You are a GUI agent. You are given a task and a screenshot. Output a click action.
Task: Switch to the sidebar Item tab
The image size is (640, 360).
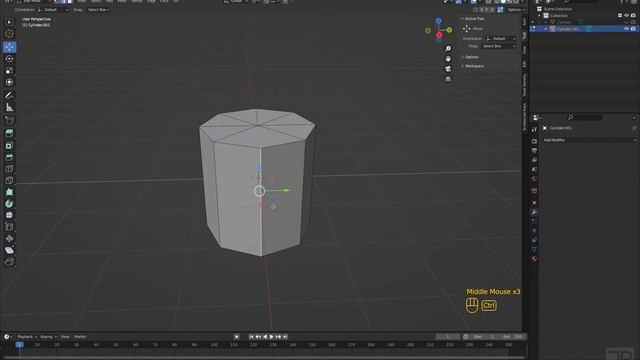(x=524, y=21)
